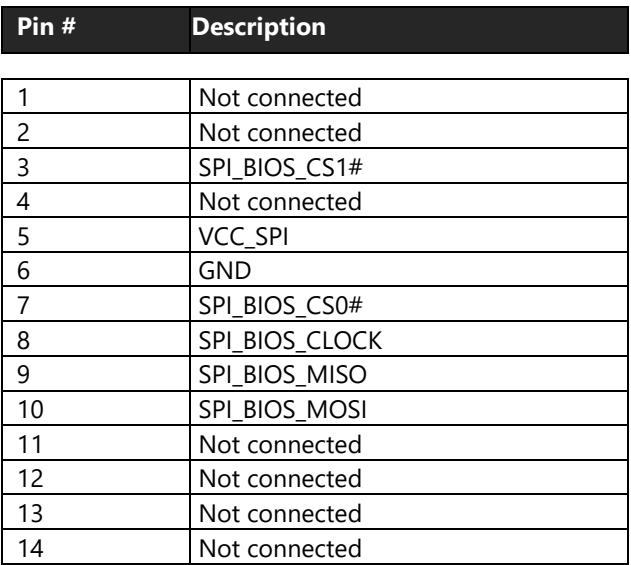The image size is (631, 565).
Task: Click the SPI_BIOS_MOSI description cell
Action: pos(409,408)
